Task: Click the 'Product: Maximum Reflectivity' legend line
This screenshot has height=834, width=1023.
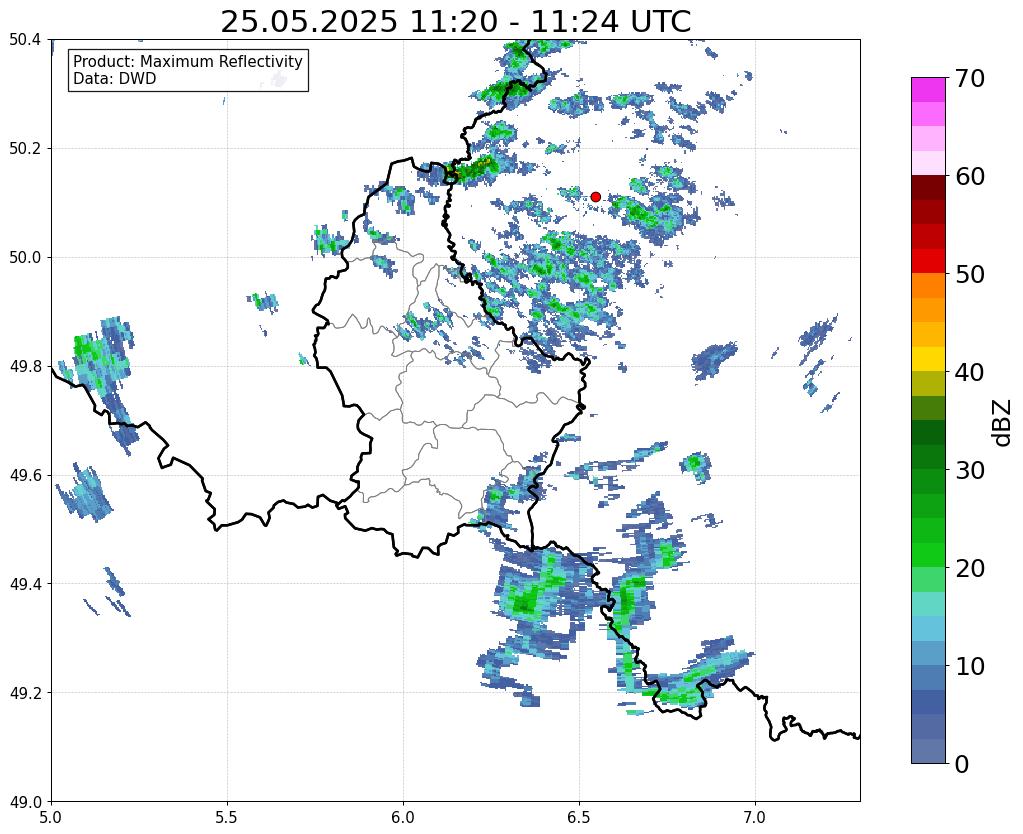Action: point(188,61)
